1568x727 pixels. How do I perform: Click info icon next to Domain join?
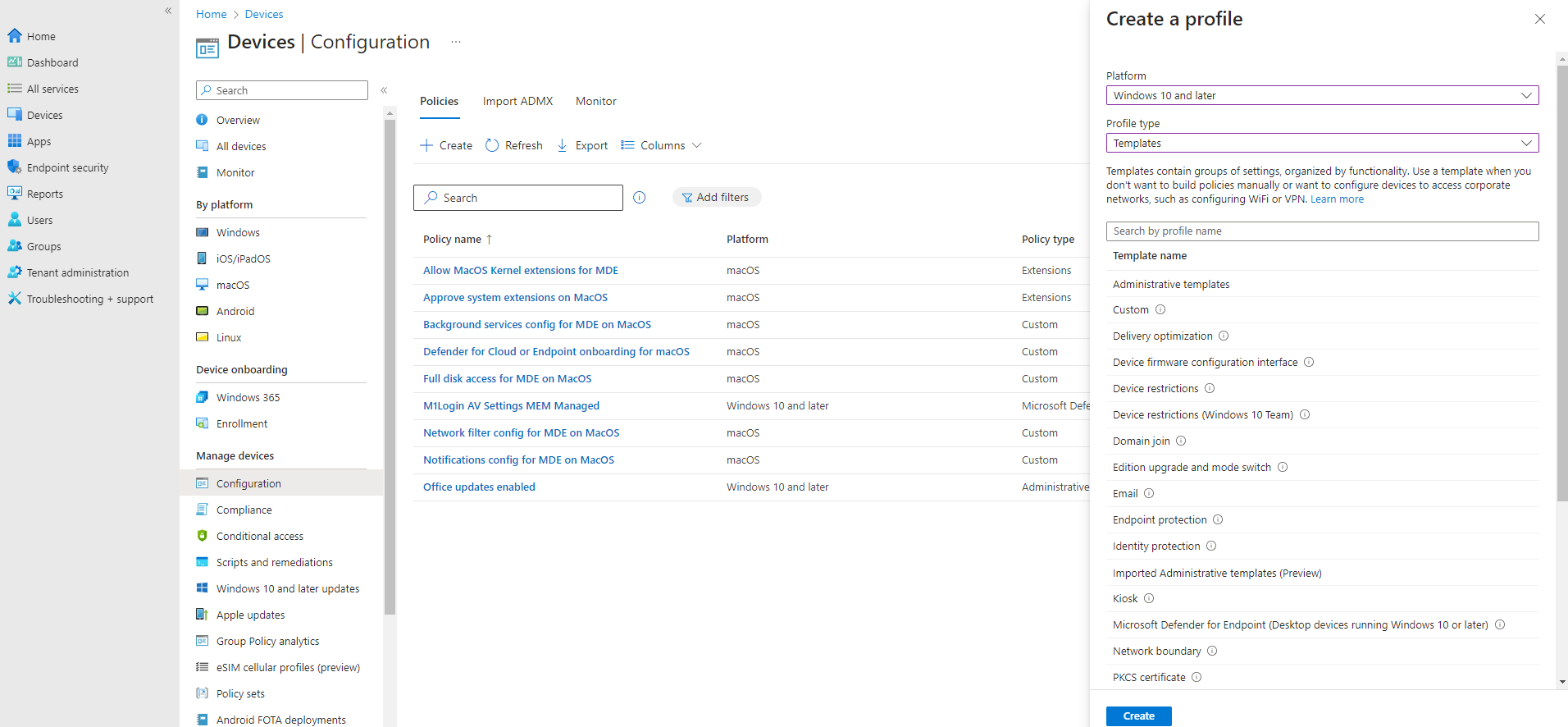tap(1181, 441)
